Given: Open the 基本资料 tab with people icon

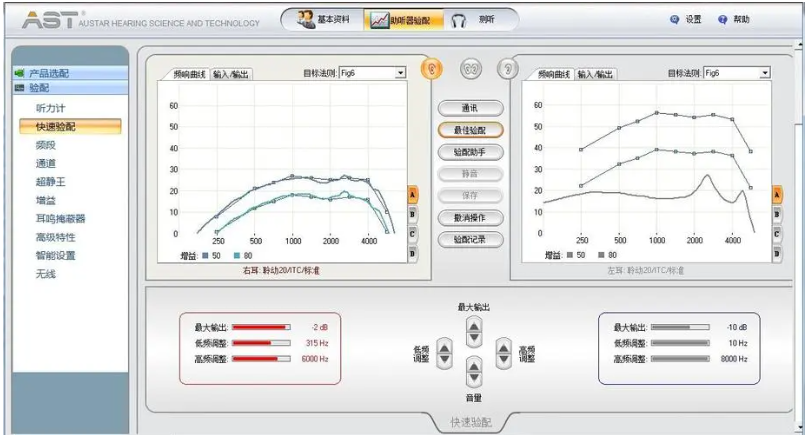Looking at the screenshot, I should point(324,20).
